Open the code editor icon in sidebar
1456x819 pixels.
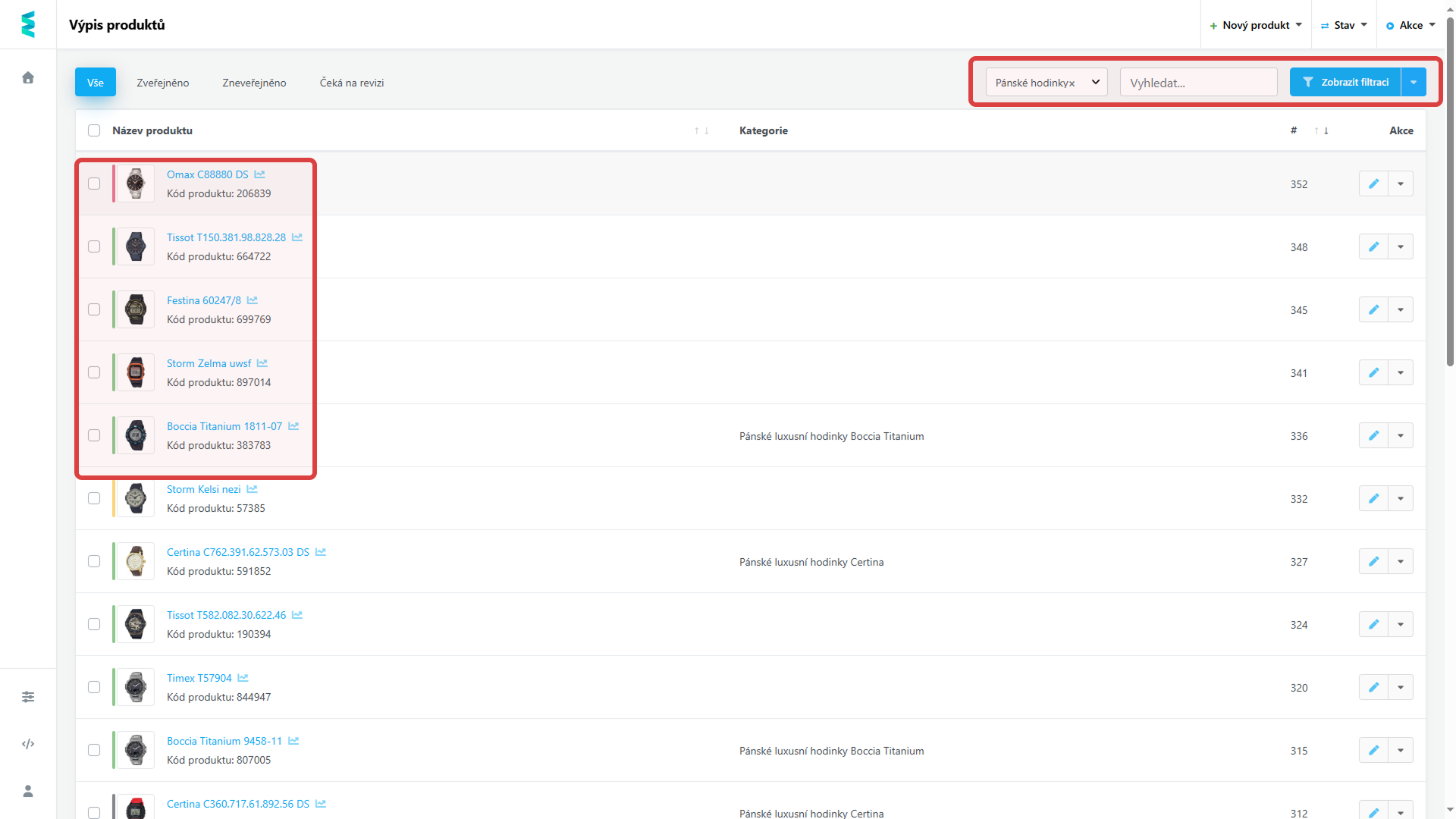pos(28,744)
